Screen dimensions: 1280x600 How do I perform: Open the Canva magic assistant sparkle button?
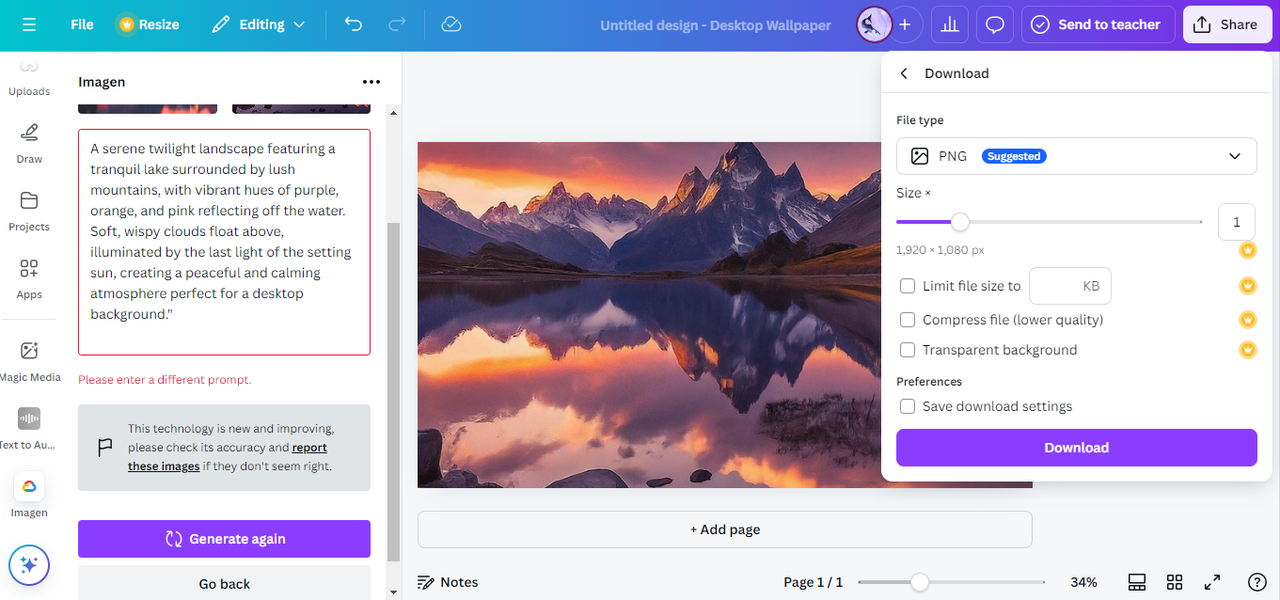(29, 565)
